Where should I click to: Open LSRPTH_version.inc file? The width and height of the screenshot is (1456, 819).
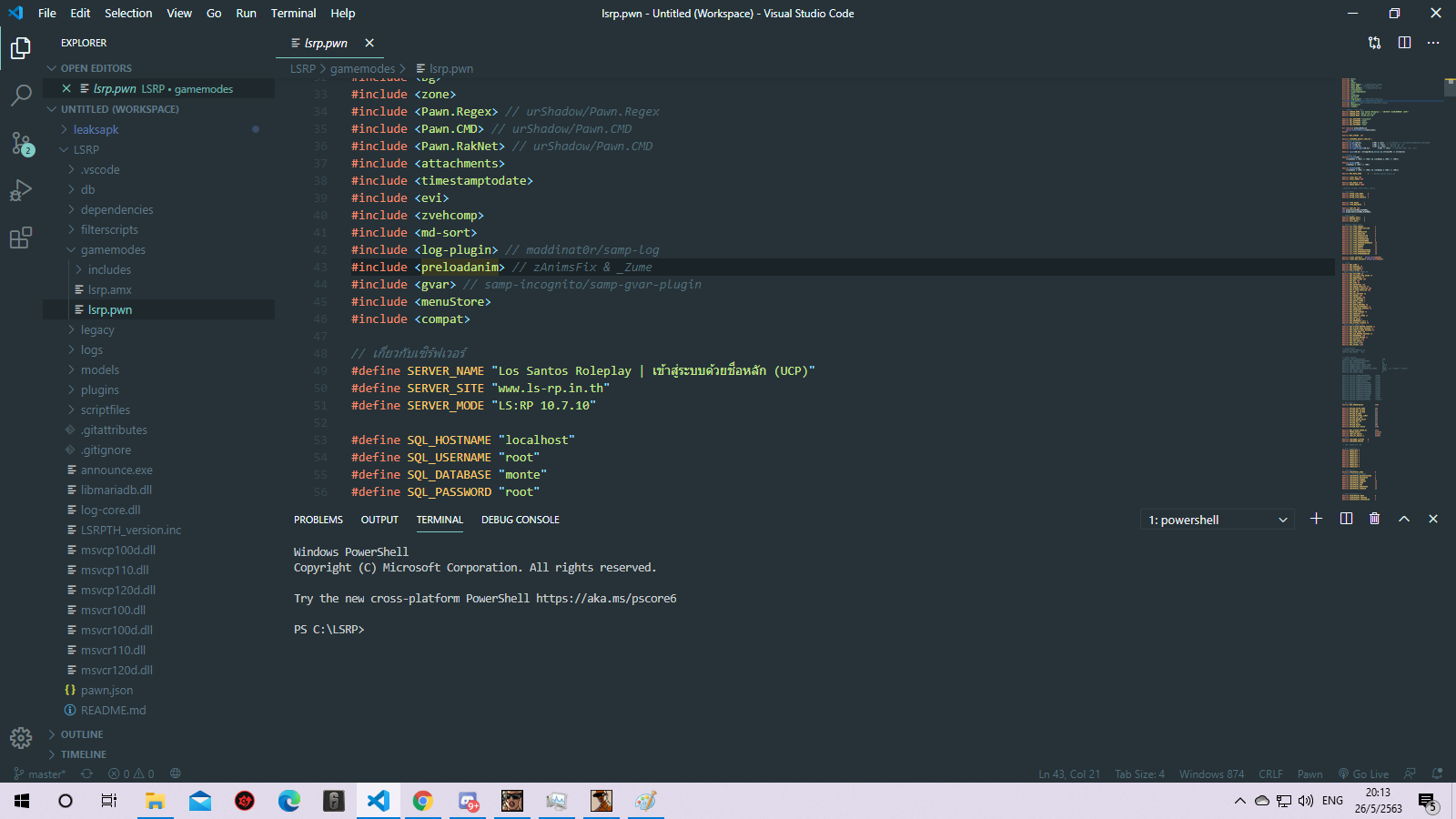159,530
